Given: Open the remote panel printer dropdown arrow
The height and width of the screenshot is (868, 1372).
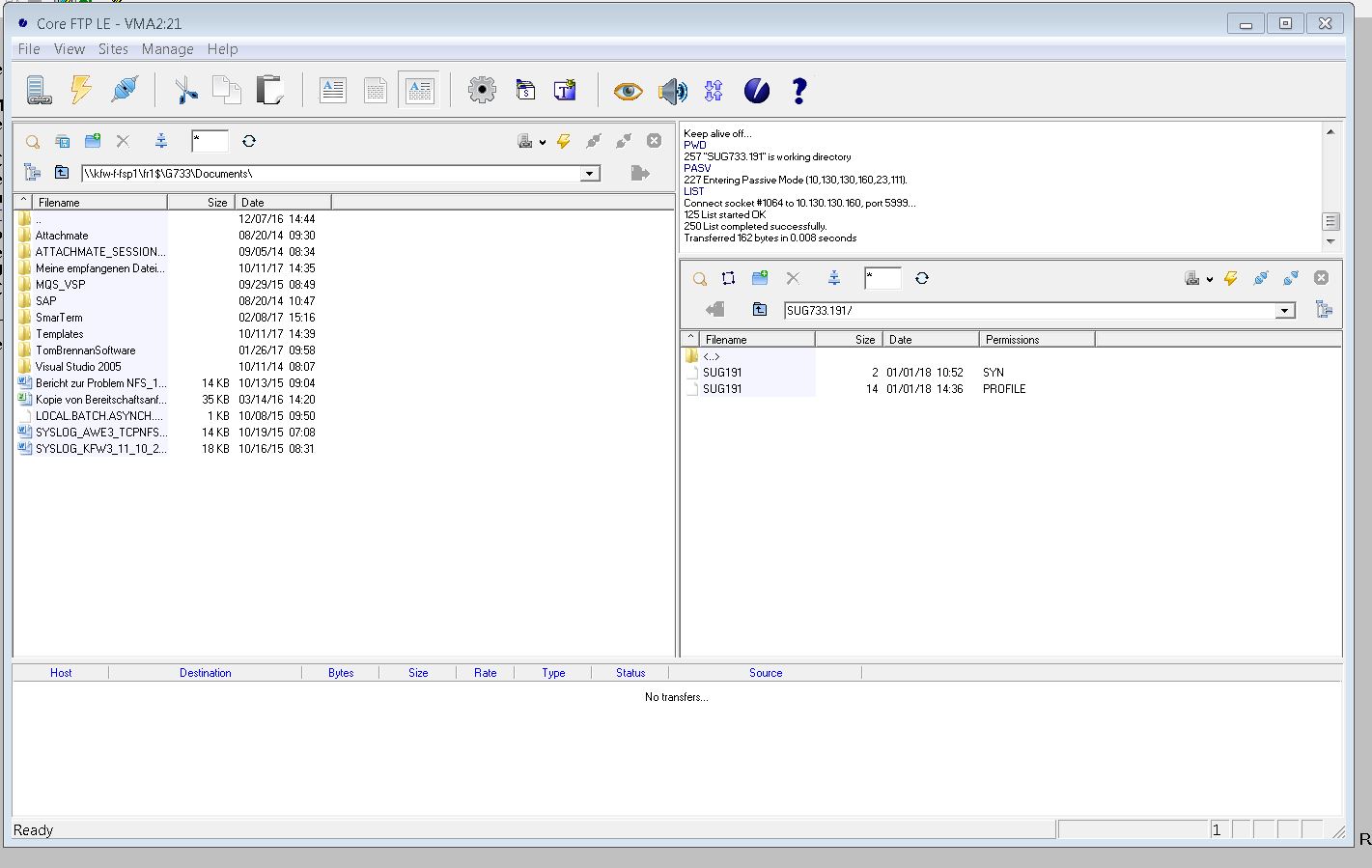Looking at the screenshot, I should tap(1210, 279).
